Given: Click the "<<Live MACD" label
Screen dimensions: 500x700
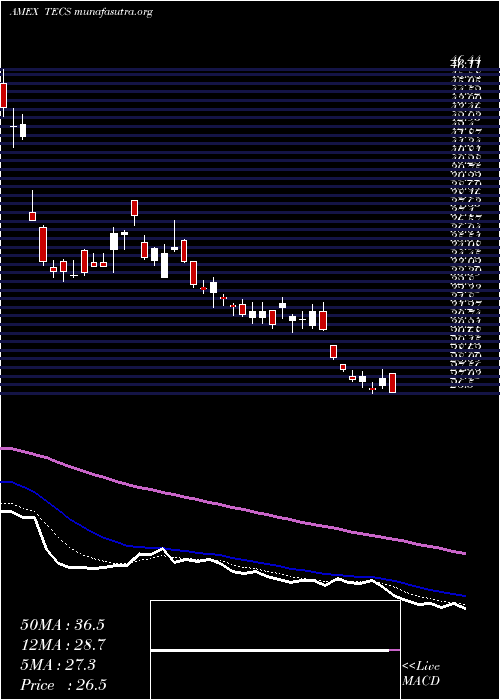Looking at the screenshot, I should [x=421, y=673].
